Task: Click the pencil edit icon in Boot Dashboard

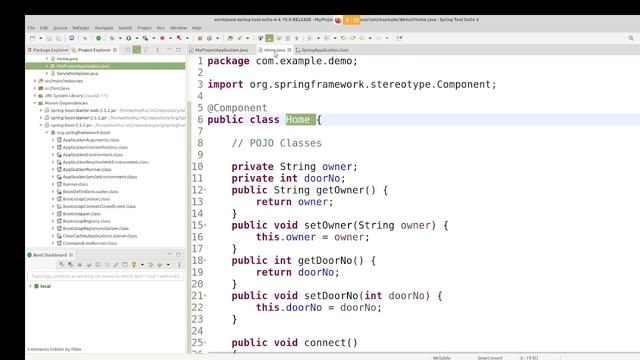Action: (x=116, y=264)
